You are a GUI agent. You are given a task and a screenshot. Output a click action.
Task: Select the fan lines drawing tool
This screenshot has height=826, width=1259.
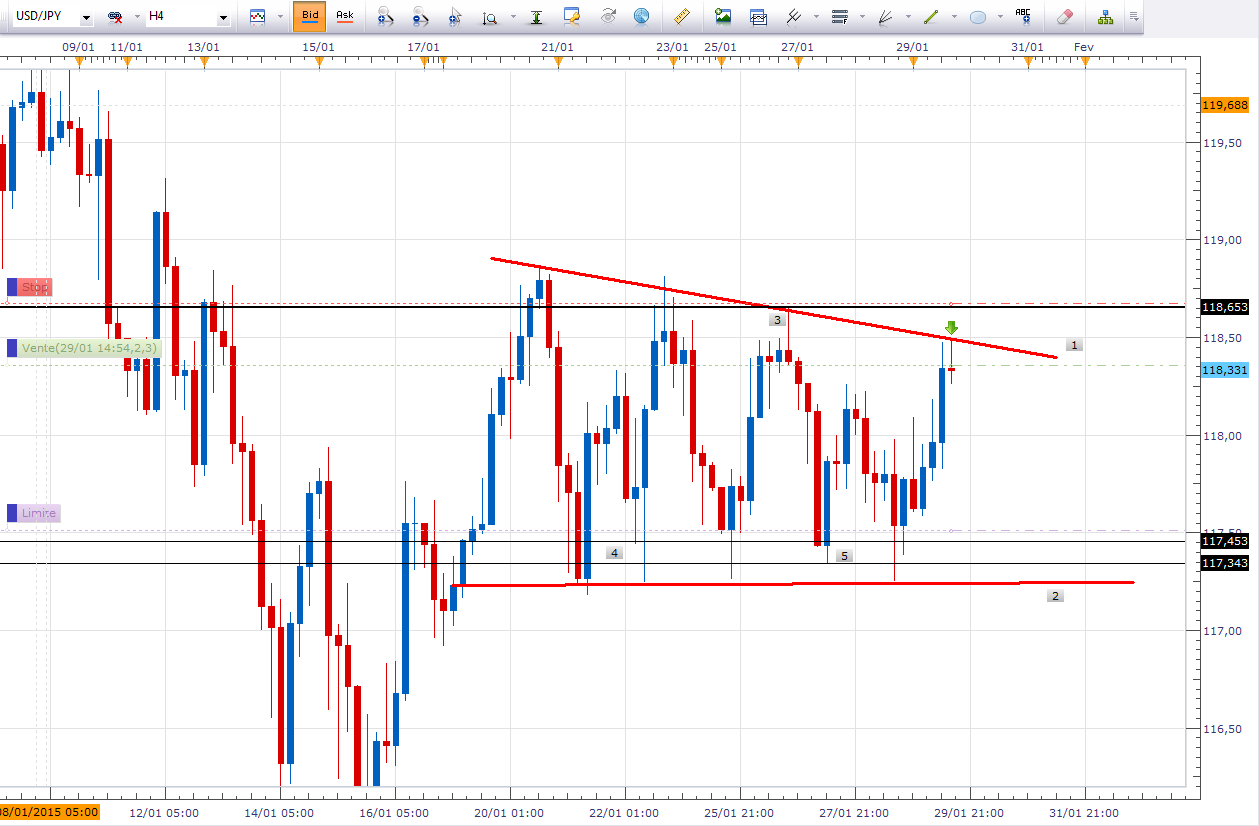[x=885, y=16]
